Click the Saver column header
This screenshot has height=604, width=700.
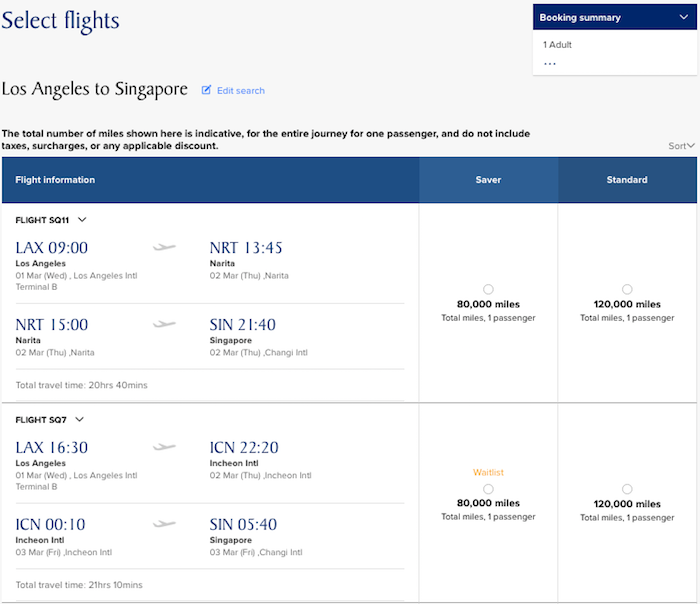[488, 180]
